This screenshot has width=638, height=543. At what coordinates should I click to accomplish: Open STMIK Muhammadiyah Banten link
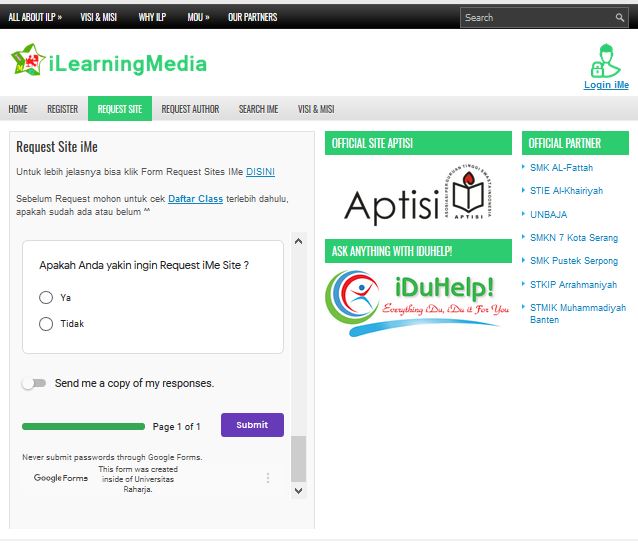(x=578, y=314)
